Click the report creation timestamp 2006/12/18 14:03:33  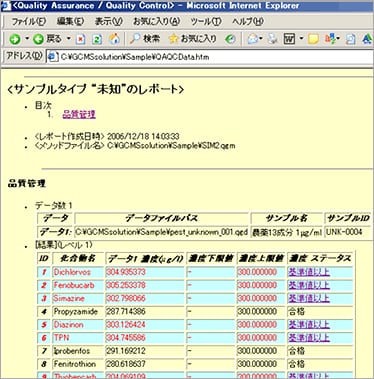[x=143, y=136]
